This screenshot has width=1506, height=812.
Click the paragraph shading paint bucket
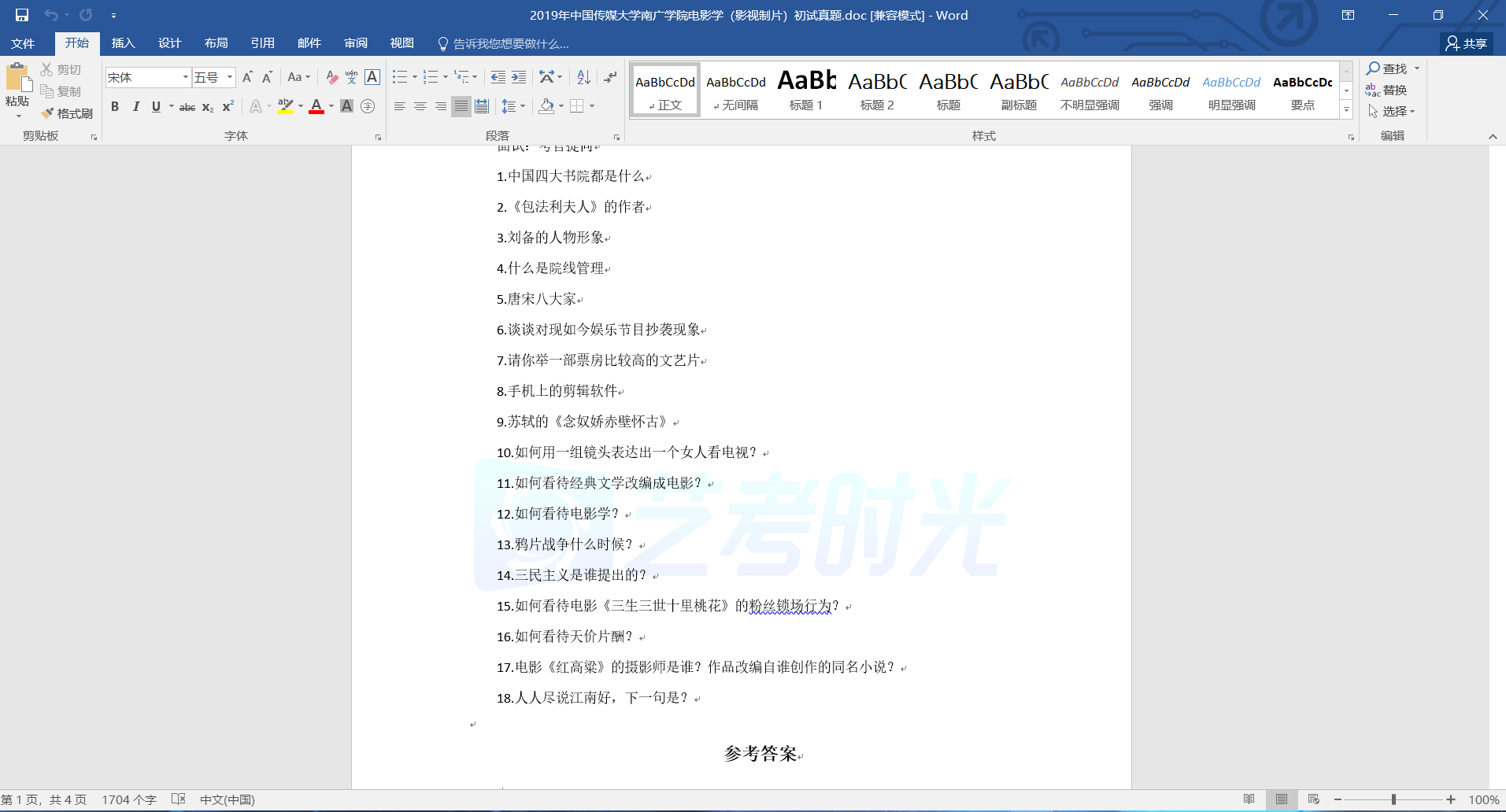tap(546, 106)
